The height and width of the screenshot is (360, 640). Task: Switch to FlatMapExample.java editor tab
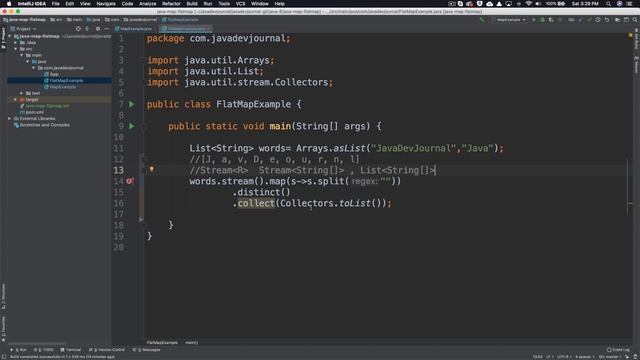point(185,29)
